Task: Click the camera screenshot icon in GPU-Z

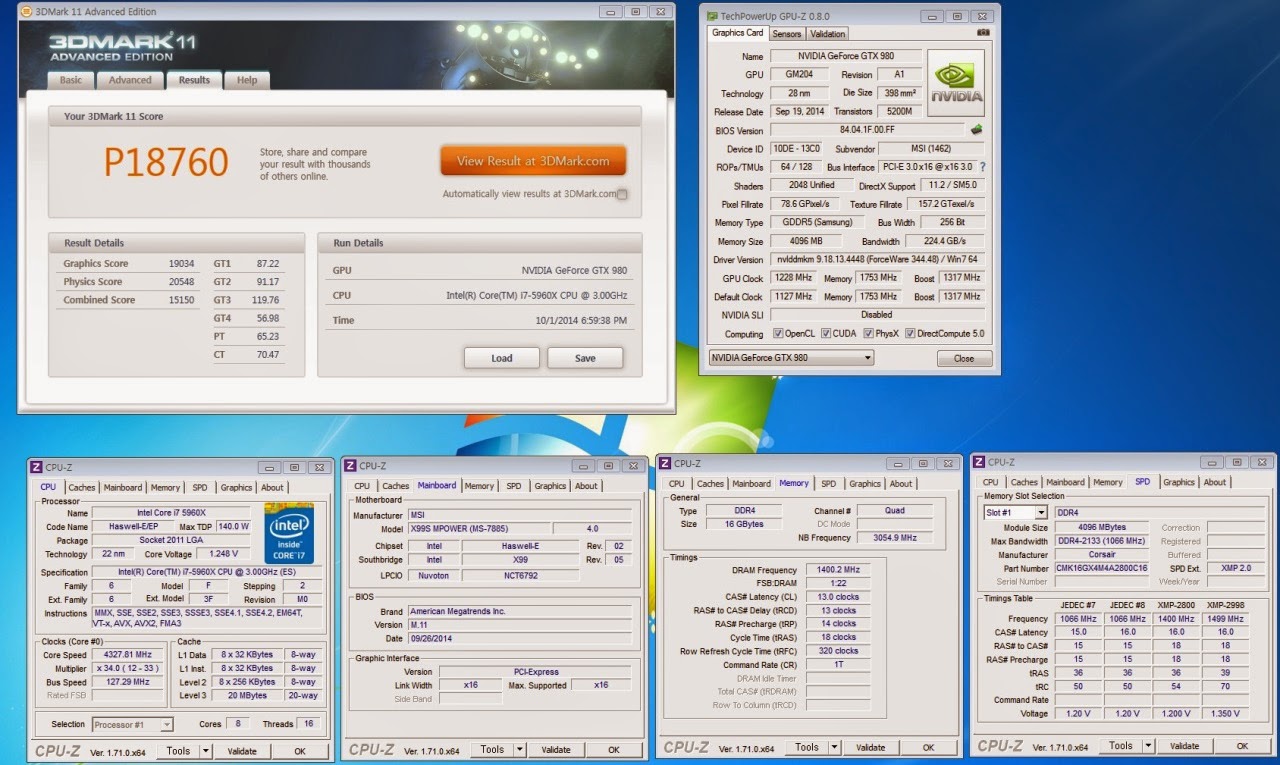Action: click(x=984, y=33)
